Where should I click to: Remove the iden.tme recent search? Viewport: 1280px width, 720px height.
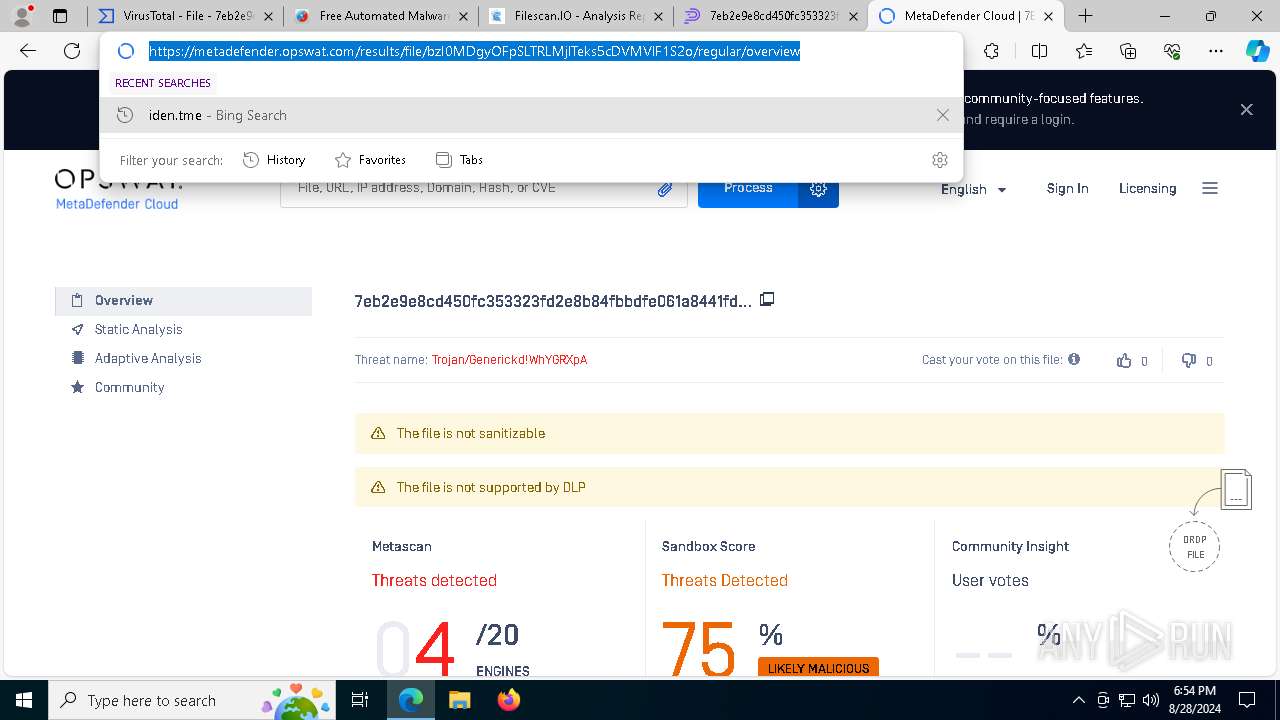[942, 115]
